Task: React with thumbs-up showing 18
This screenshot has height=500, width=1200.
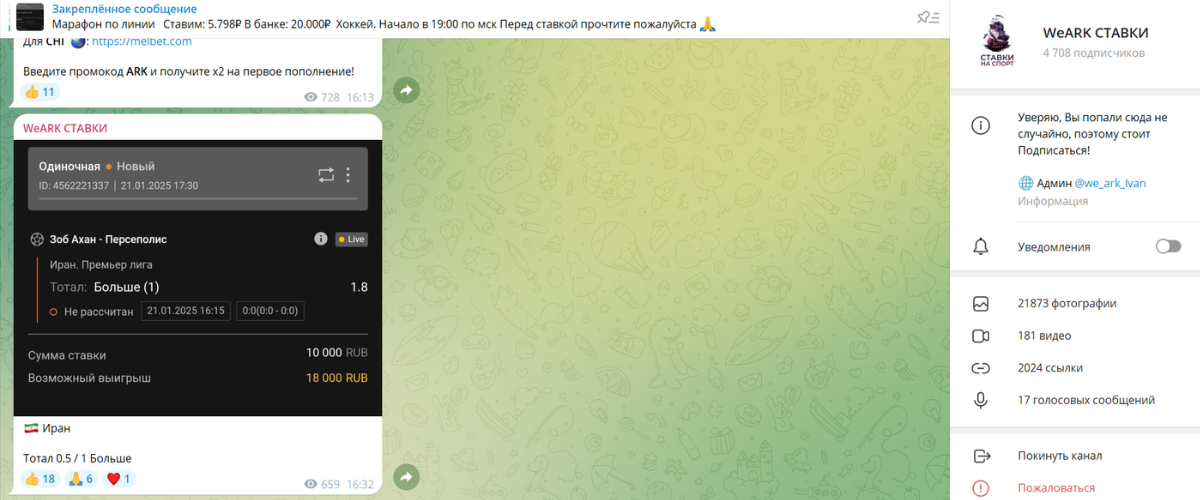Action: (41, 479)
